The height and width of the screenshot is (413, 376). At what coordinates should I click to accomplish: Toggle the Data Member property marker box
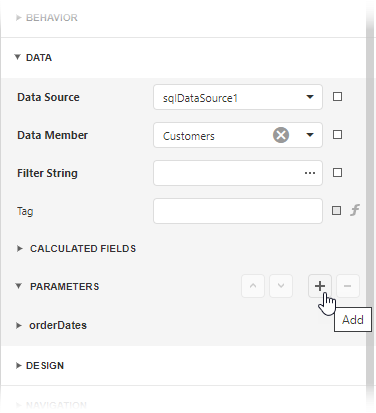pos(337,135)
